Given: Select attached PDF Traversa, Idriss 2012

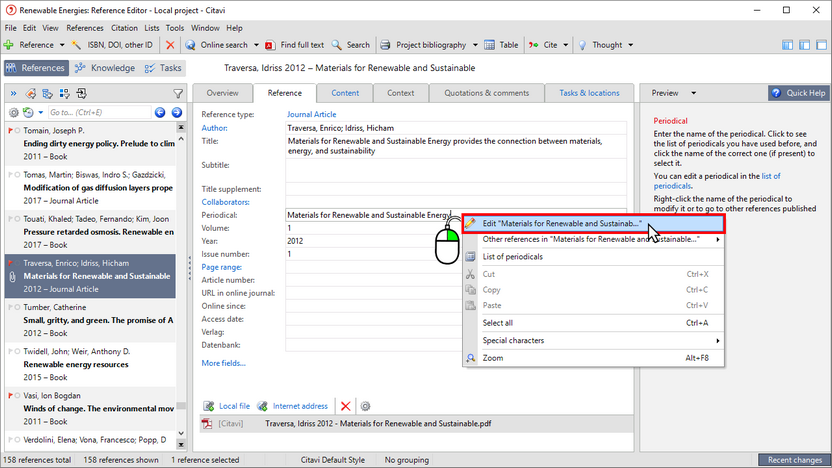Looking at the screenshot, I should (x=416, y=423).
